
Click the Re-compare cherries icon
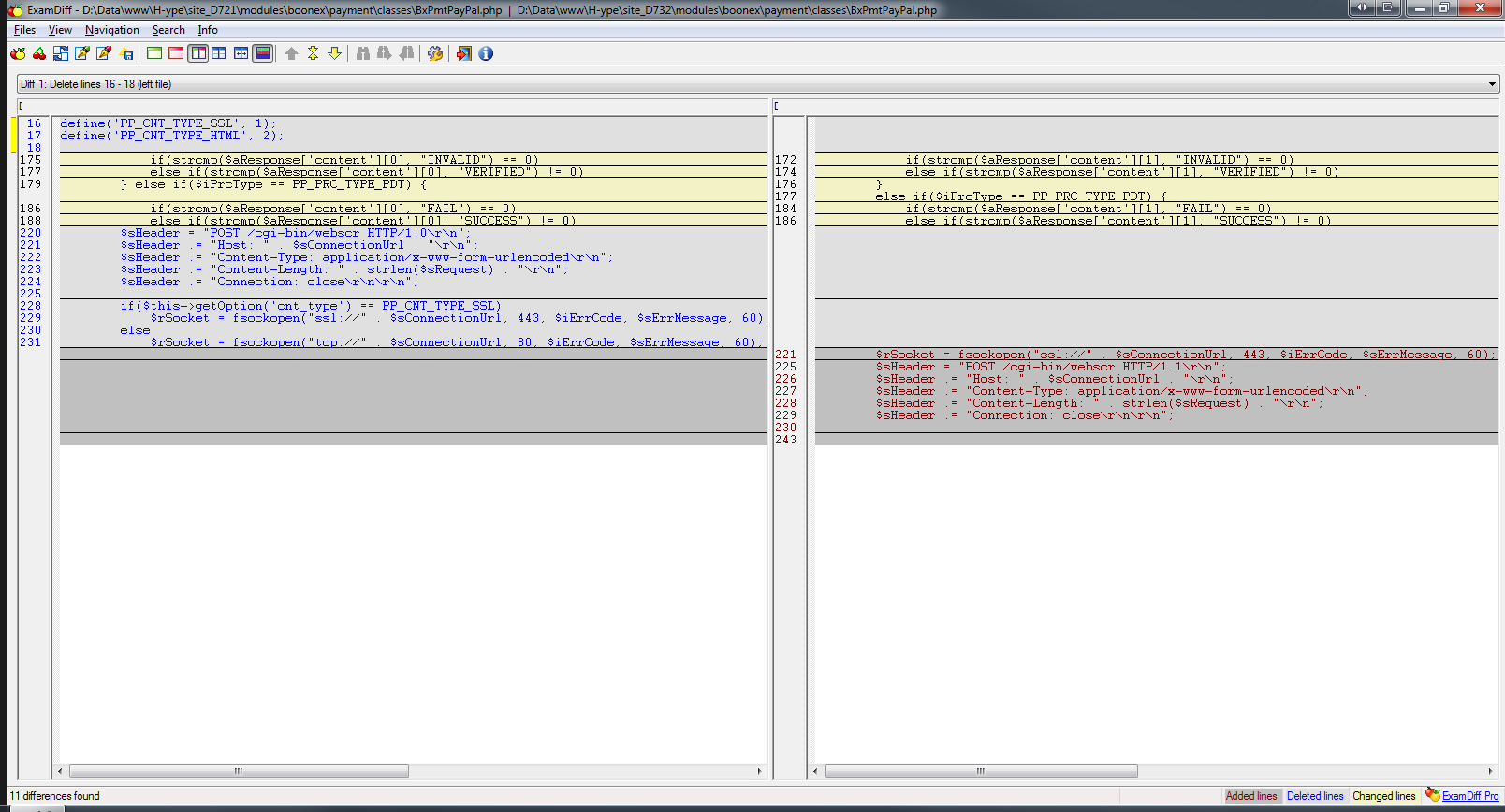click(39, 53)
